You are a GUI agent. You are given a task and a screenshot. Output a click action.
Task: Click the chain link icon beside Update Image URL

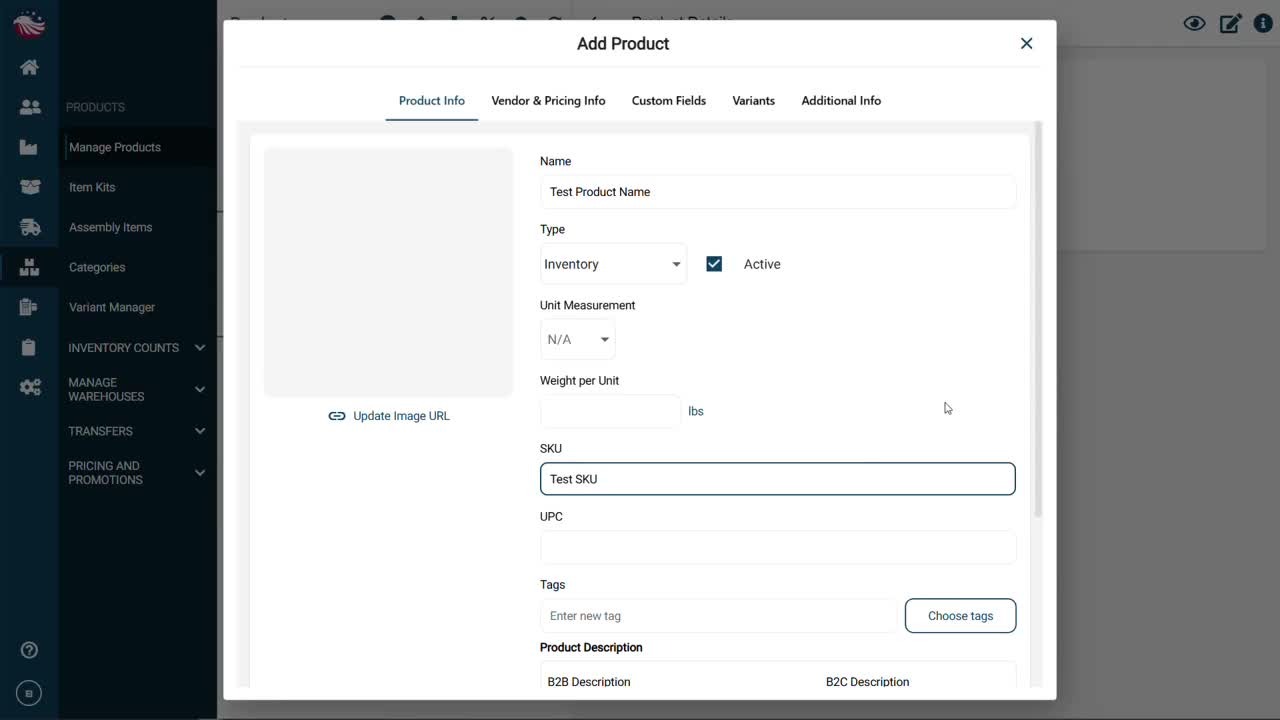click(337, 416)
